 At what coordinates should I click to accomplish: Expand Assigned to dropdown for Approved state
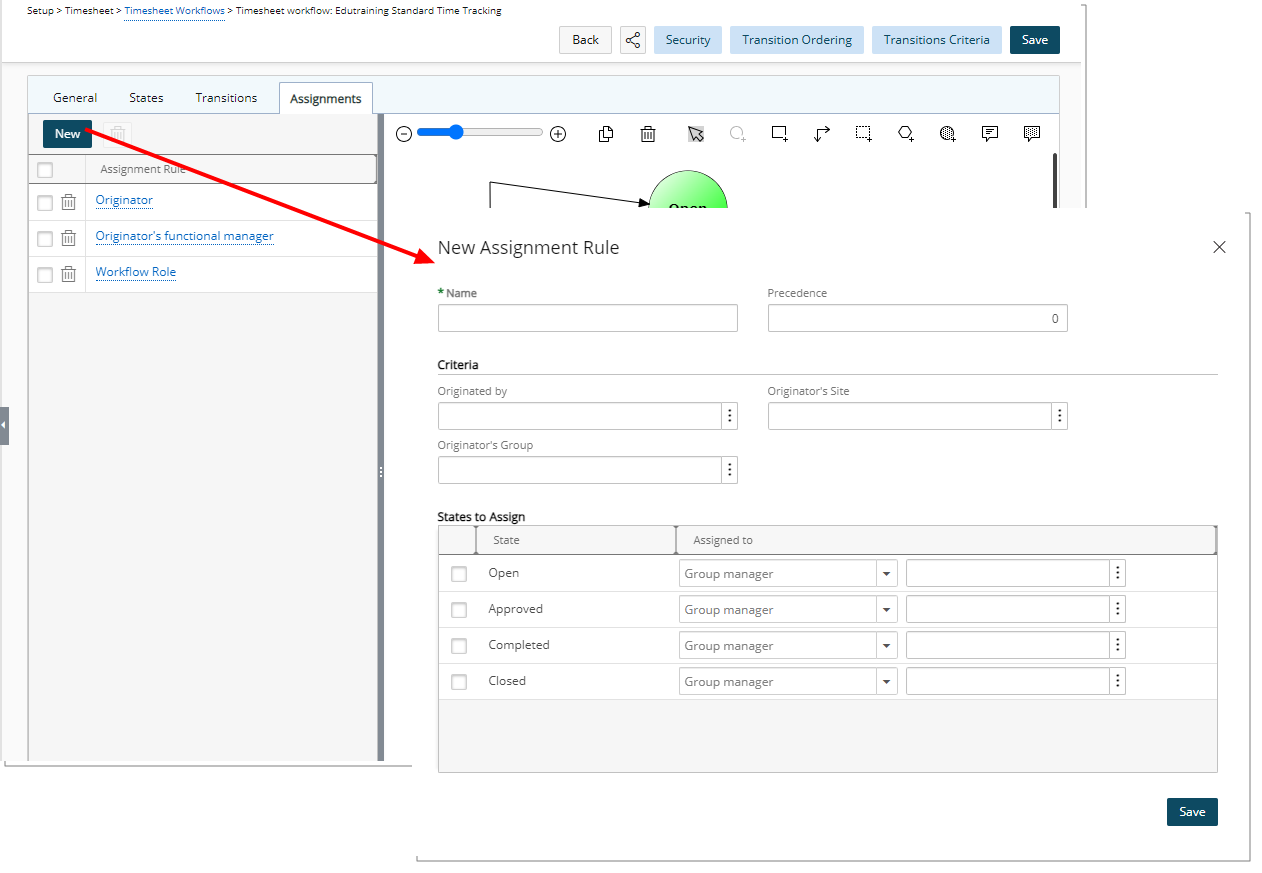[x=886, y=609]
